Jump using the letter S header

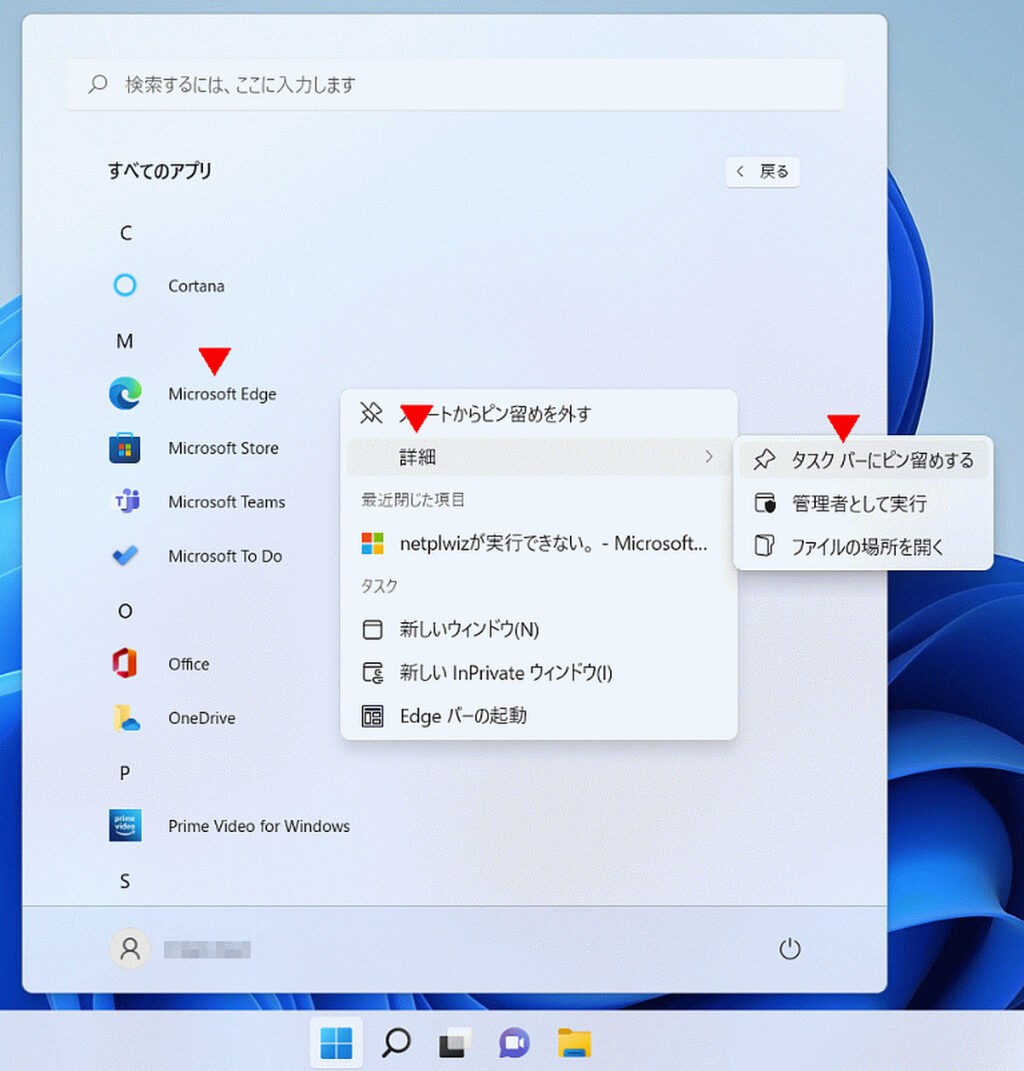pos(124,880)
